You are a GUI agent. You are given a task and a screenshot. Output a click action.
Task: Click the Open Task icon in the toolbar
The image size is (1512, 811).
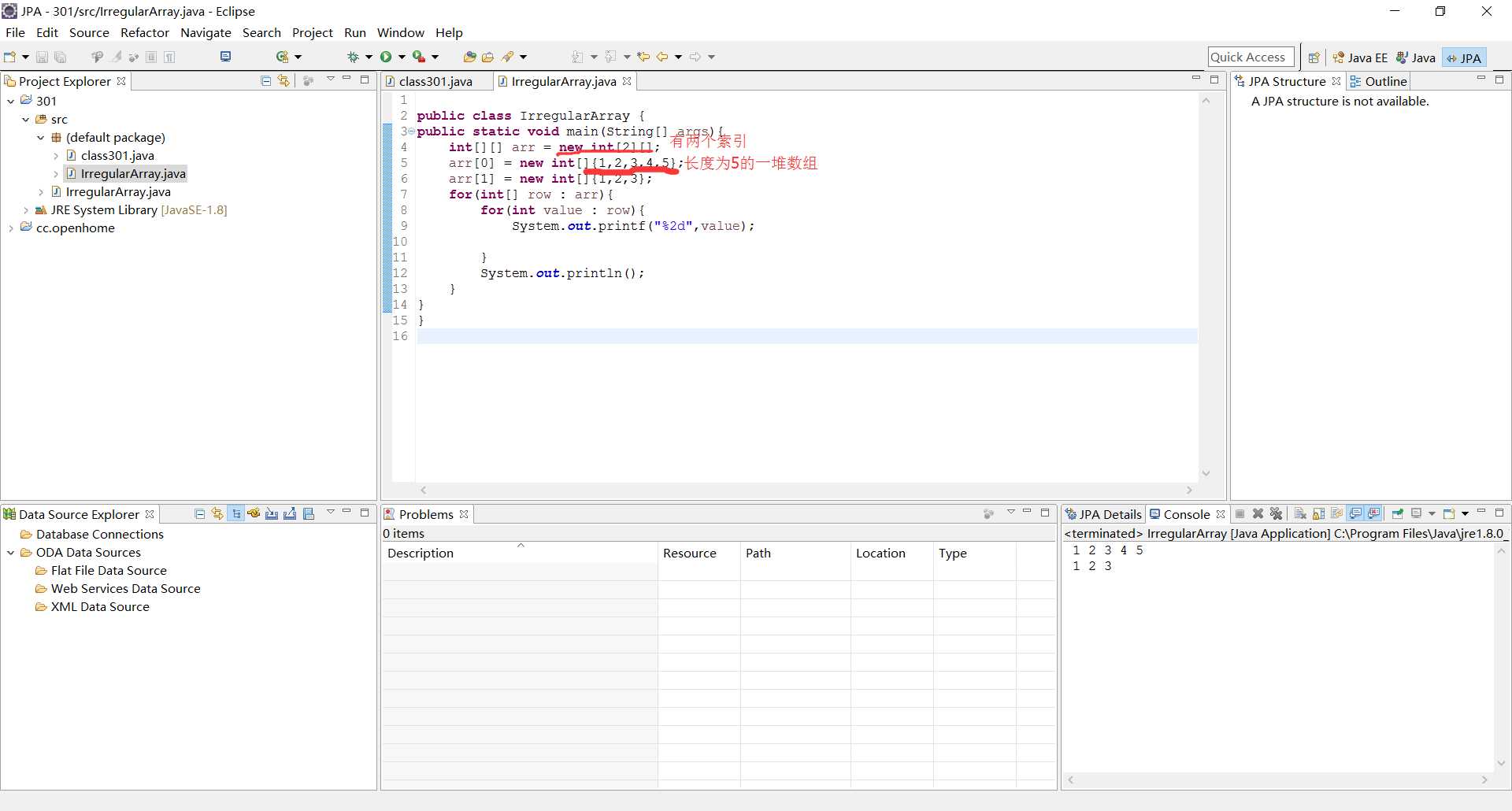[487, 57]
